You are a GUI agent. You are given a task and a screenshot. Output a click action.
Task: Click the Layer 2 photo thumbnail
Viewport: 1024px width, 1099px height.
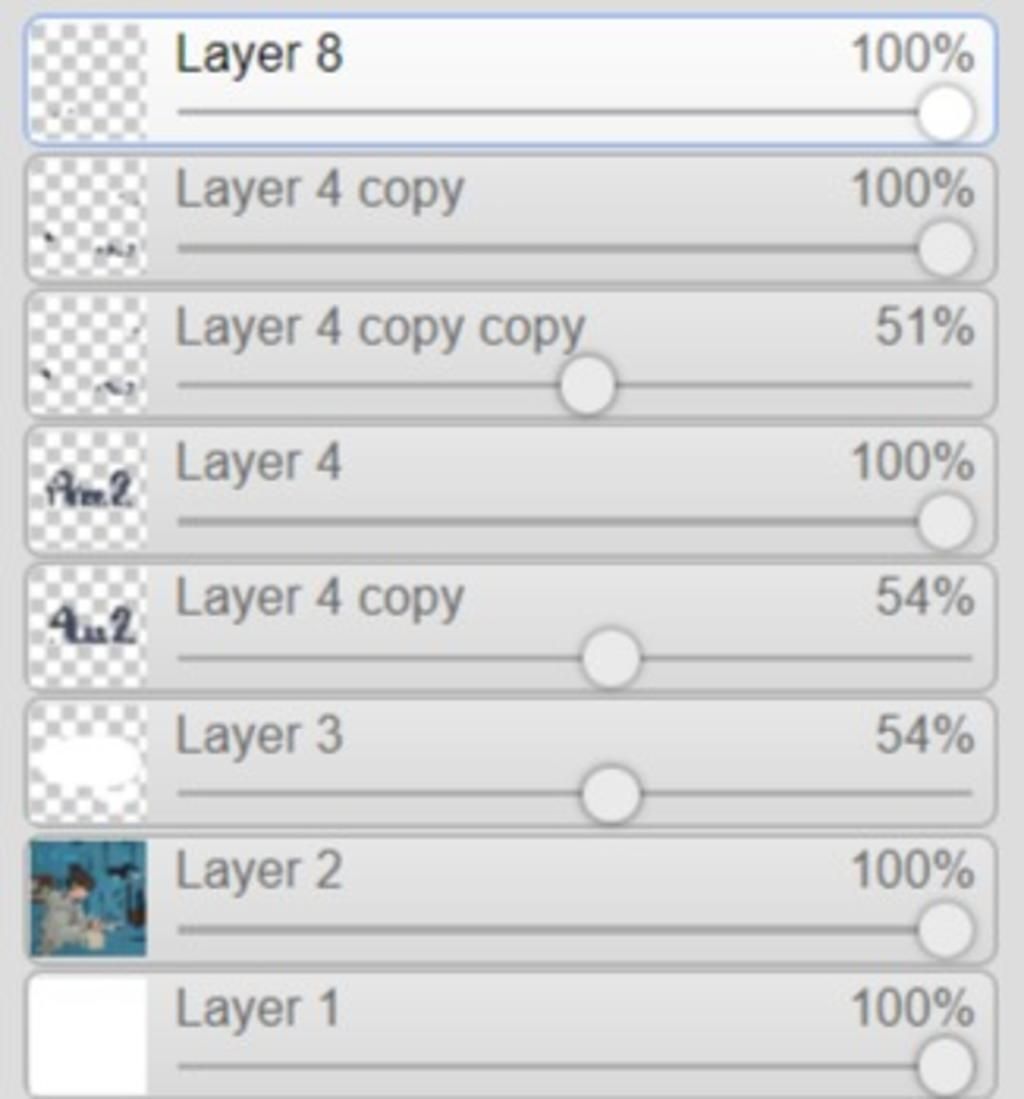88,899
